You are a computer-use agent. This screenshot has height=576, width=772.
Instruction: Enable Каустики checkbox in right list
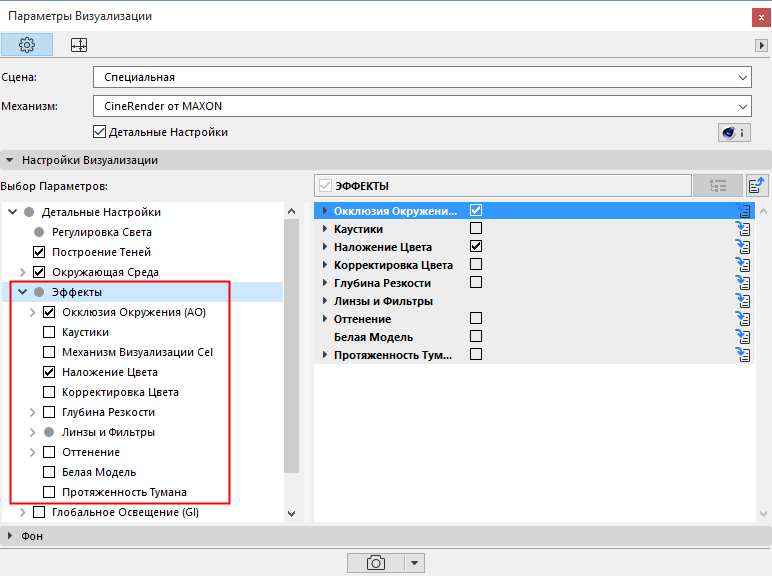click(476, 228)
